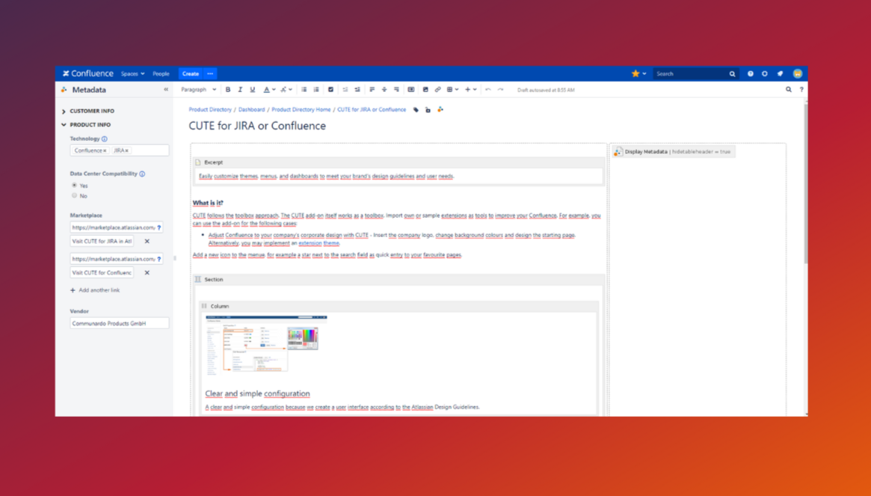Open page restrictions lock icon
The height and width of the screenshot is (496, 871).
[428, 110]
